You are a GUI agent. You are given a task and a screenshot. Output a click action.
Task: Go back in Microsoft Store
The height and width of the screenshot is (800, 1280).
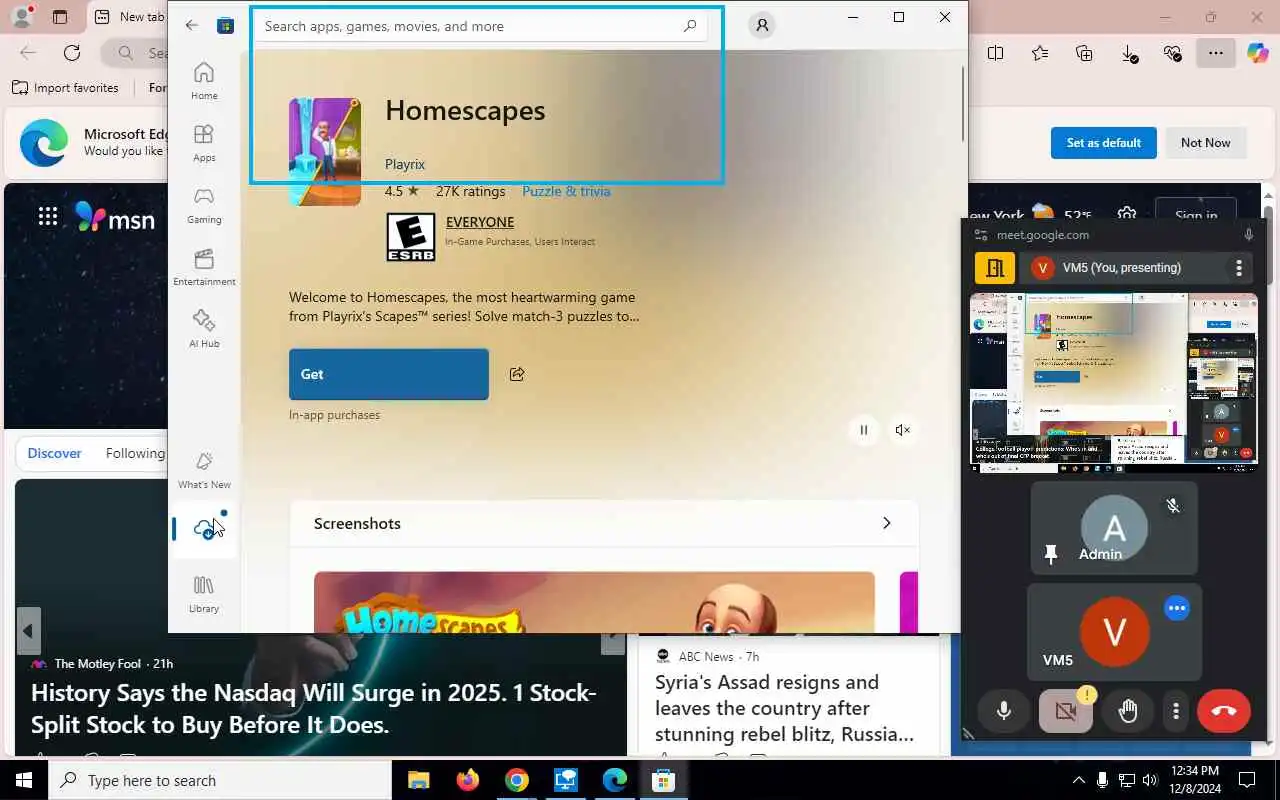tap(192, 26)
